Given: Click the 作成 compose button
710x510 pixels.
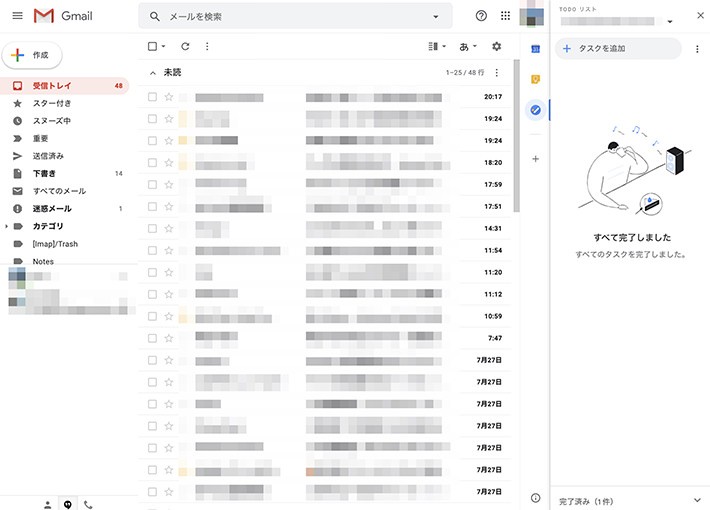Looking at the screenshot, I should click(x=32, y=55).
